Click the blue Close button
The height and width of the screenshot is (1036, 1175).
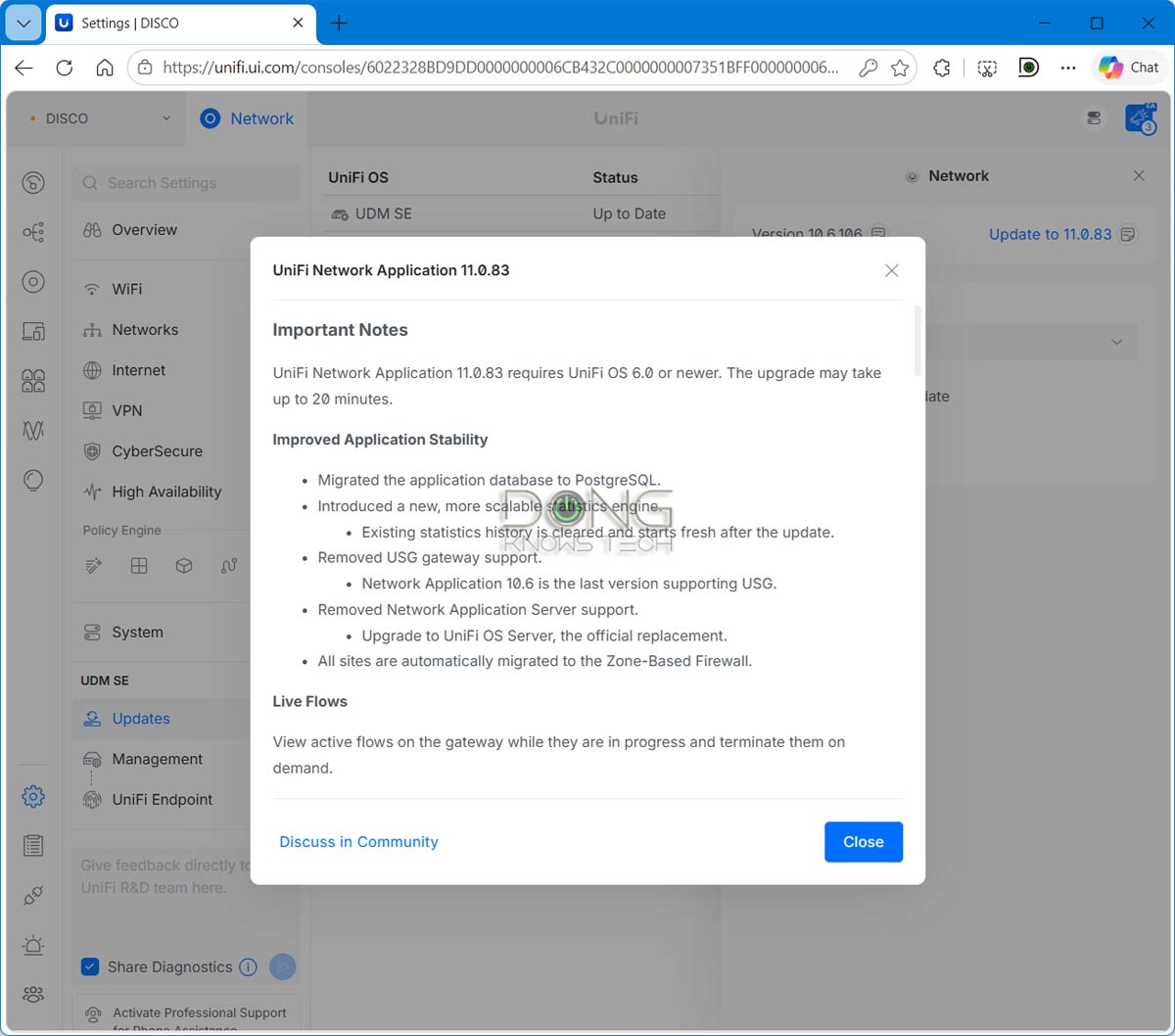(x=864, y=842)
